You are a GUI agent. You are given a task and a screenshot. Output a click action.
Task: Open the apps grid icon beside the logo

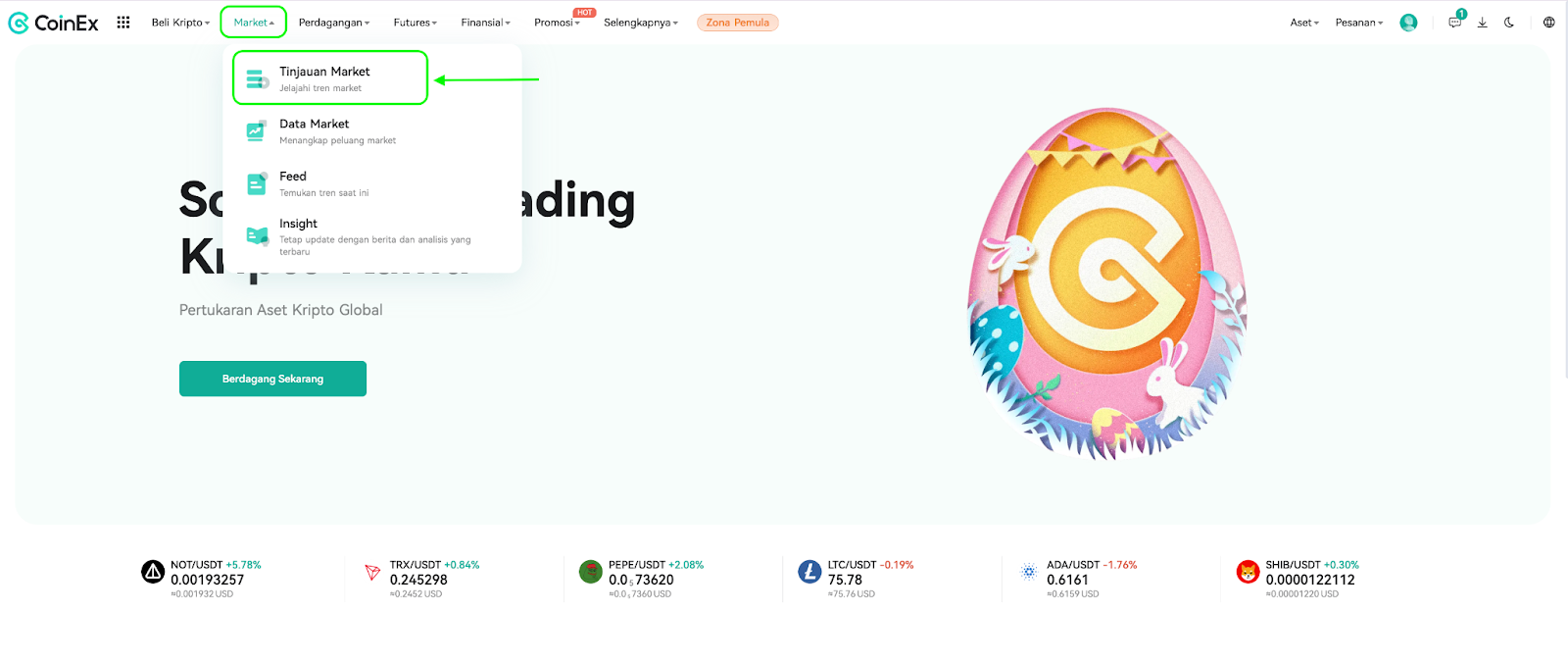click(123, 23)
